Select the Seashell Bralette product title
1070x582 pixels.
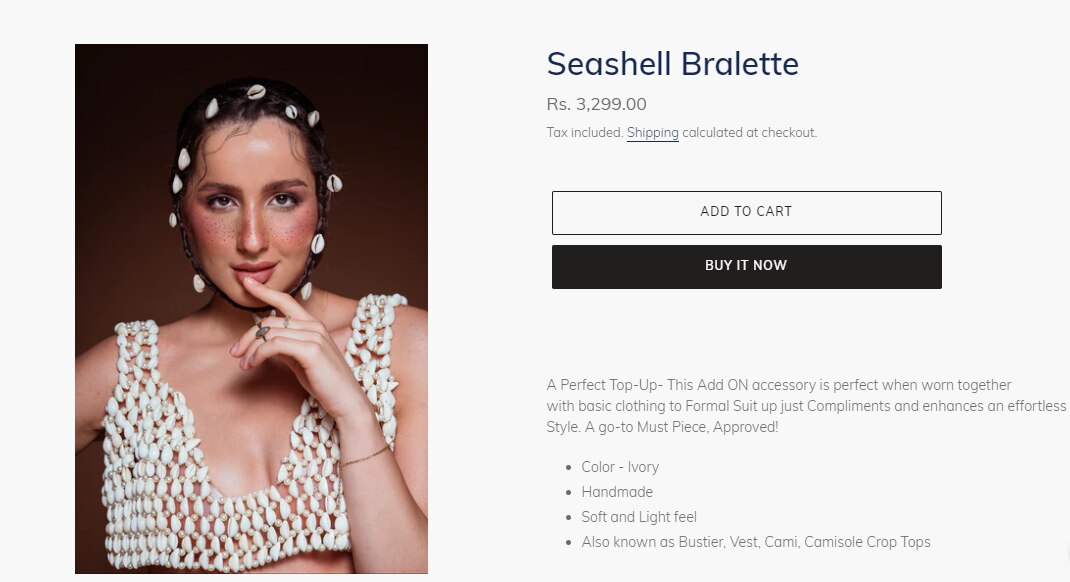pyautogui.click(x=672, y=64)
